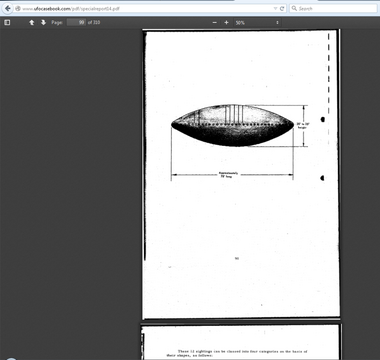
Task: Open the URL history dropdown arrow
Action: coord(275,9)
